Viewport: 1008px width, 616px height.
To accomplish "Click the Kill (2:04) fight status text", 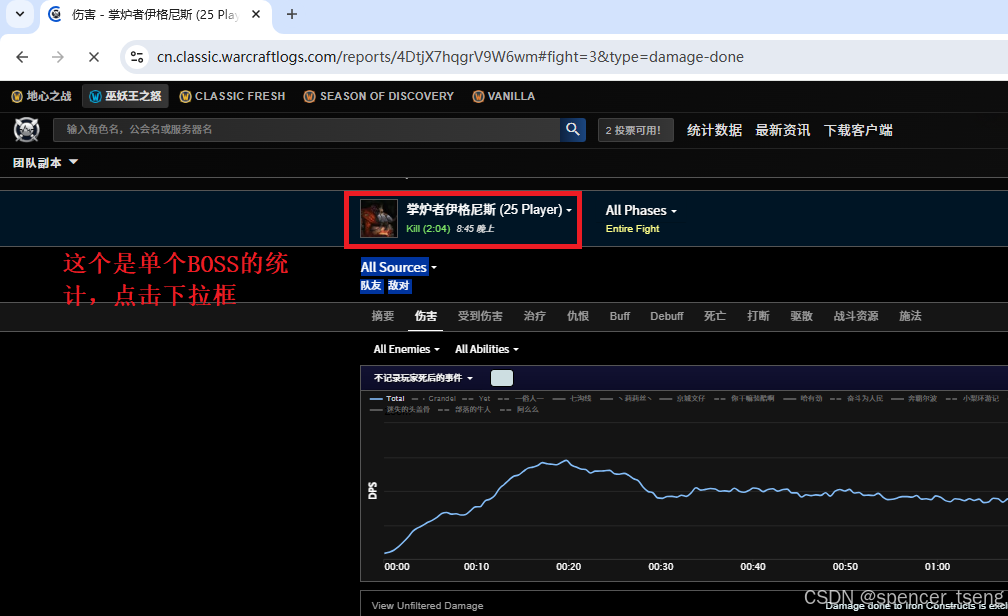I will coord(428,229).
